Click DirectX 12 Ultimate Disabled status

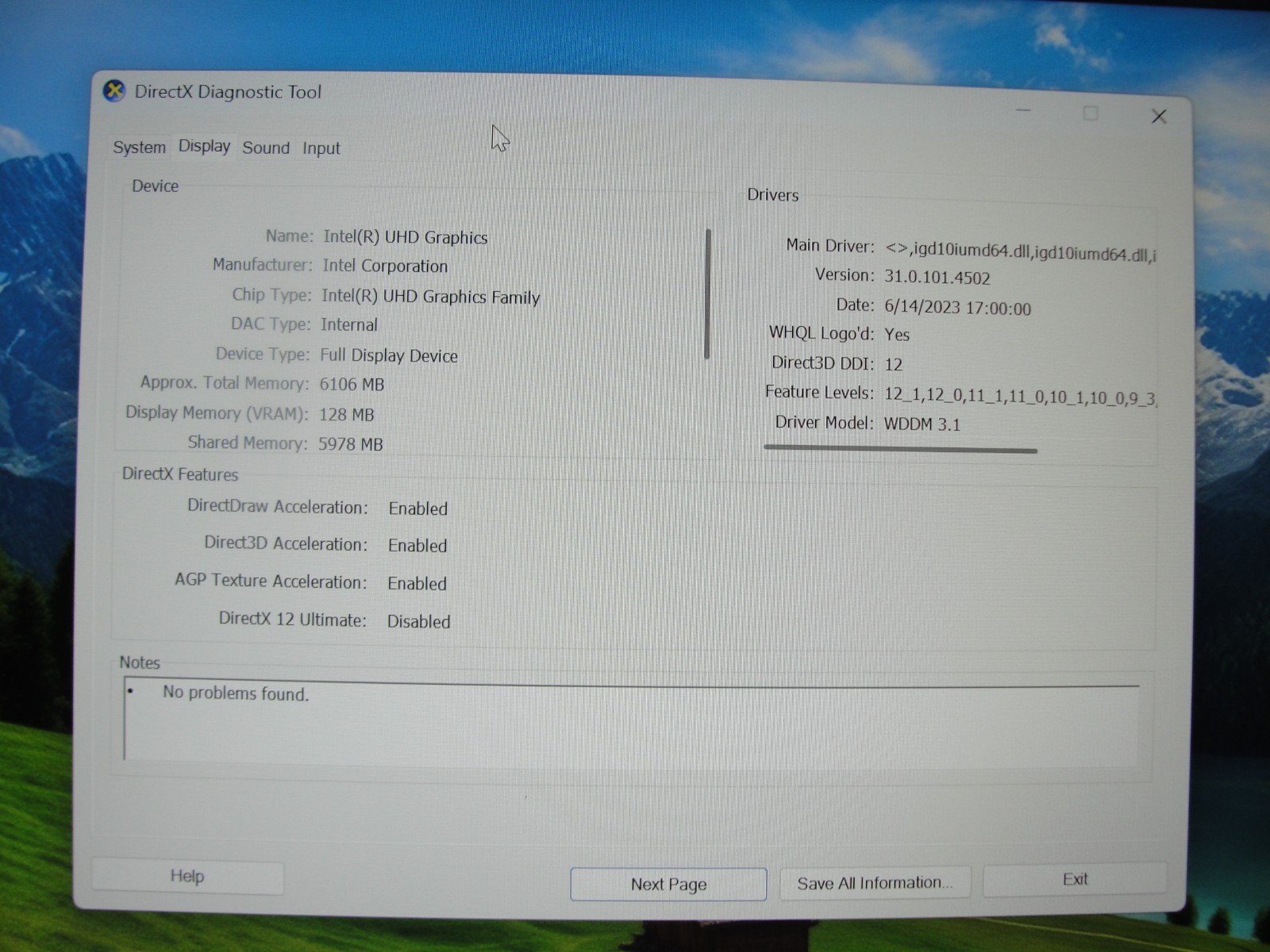coord(418,621)
